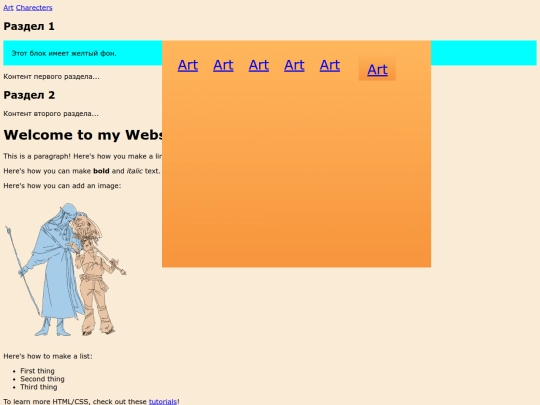Click the 'Welcome to my' heading
The image size is (540, 405).
(x=83, y=135)
